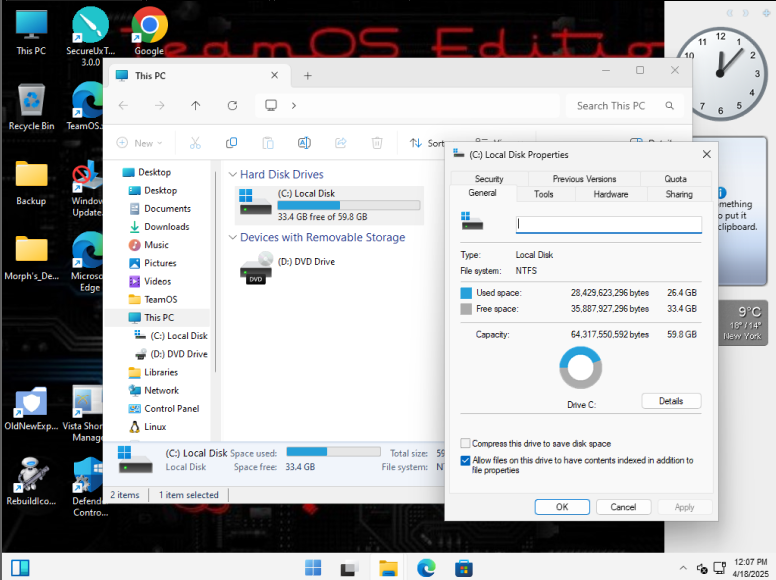Screen dimensions: 776x580
Task: Collapse Devices with Removable Storage group
Action: [232, 238]
